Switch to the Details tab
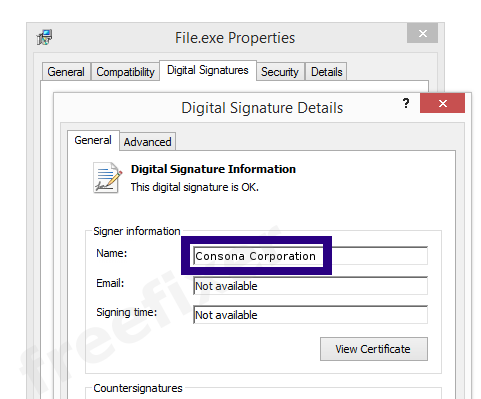The height and width of the screenshot is (399, 481). click(326, 72)
